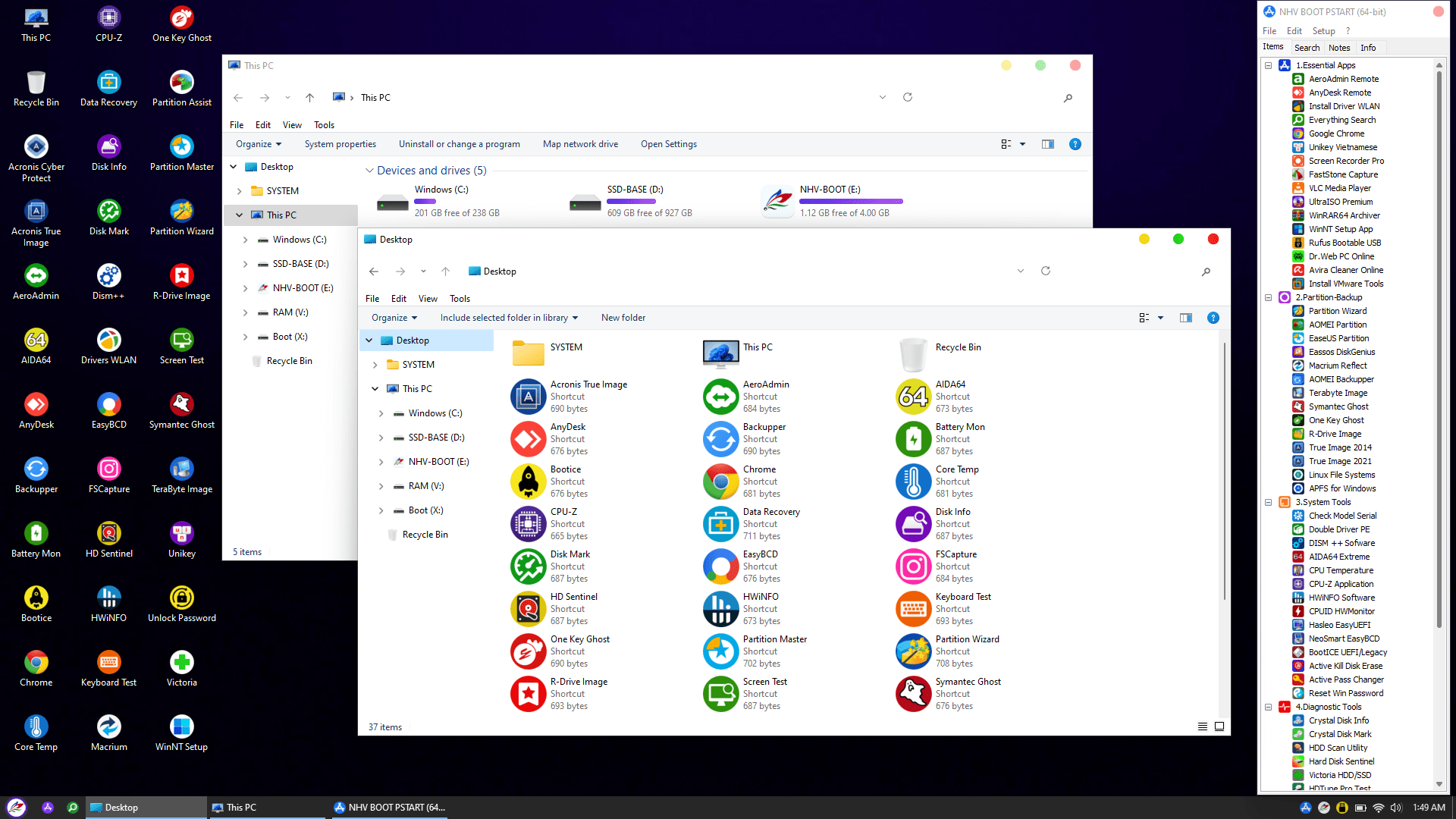
Task: Click search icon in This PC window
Action: point(1068,98)
